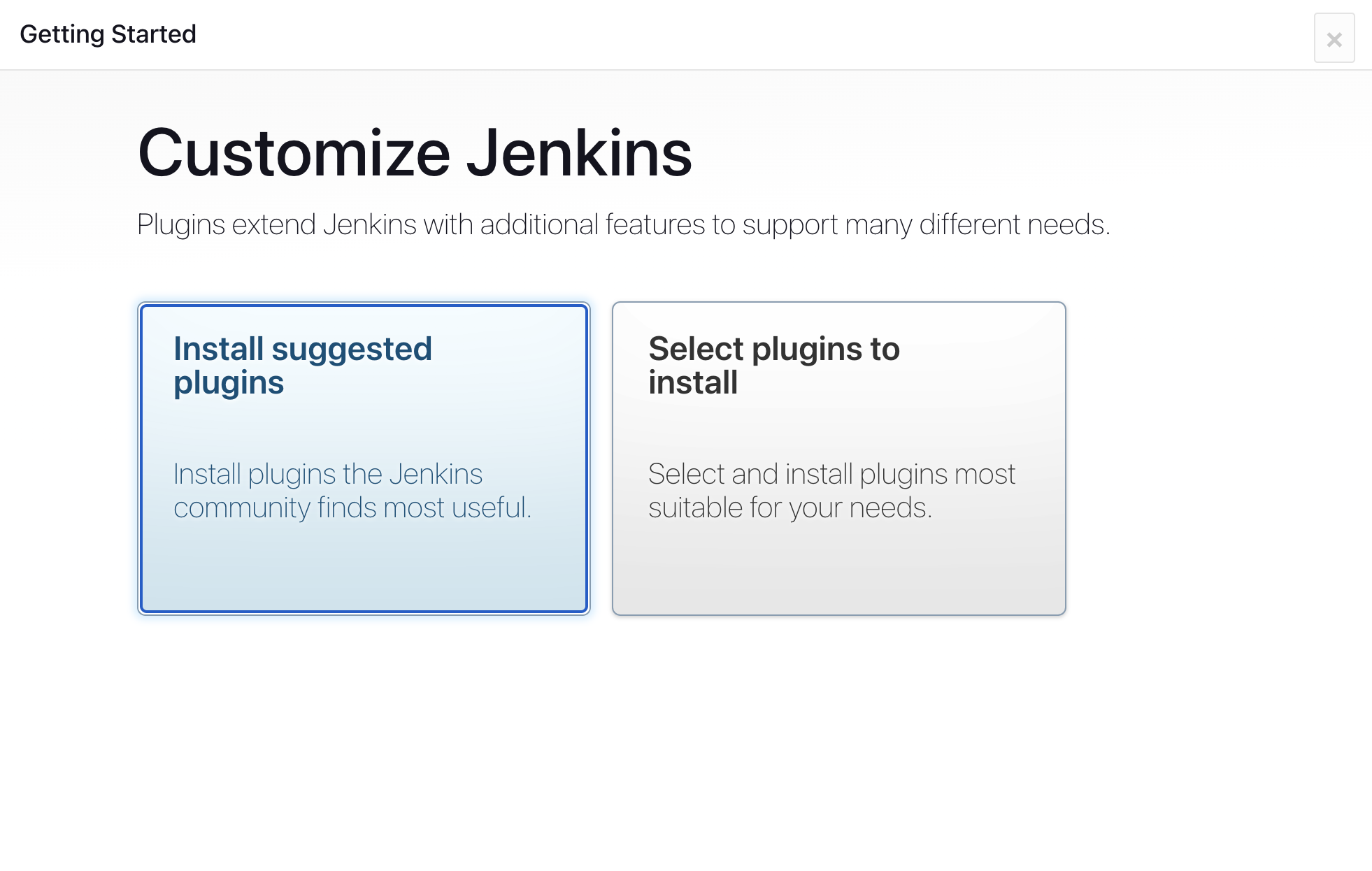Click the "Customize Jenkins" main heading
The image size is (1372, 871).
click(x=415, y=153)
